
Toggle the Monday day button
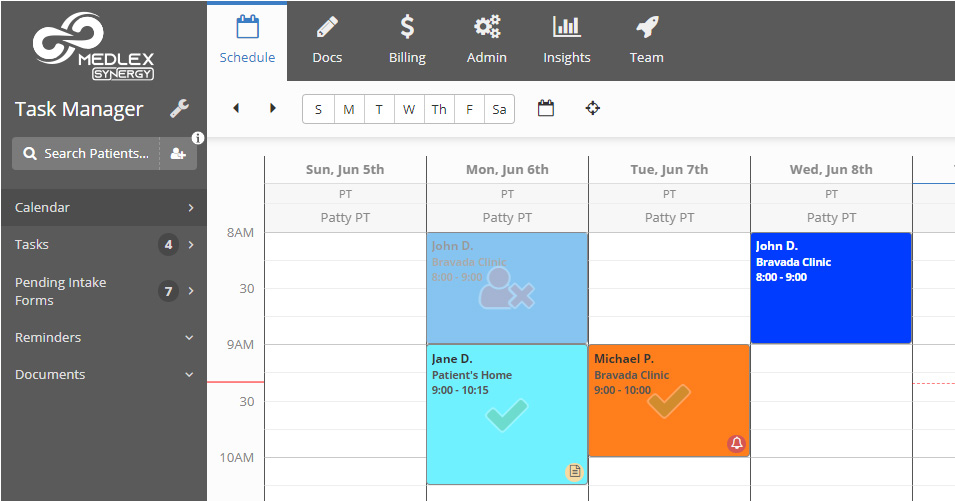point(348,110)
